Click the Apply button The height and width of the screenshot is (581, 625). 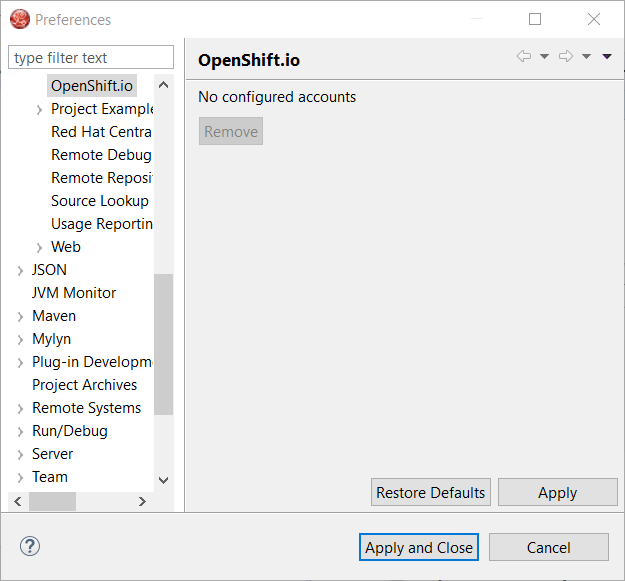click(x=557, y=492)
